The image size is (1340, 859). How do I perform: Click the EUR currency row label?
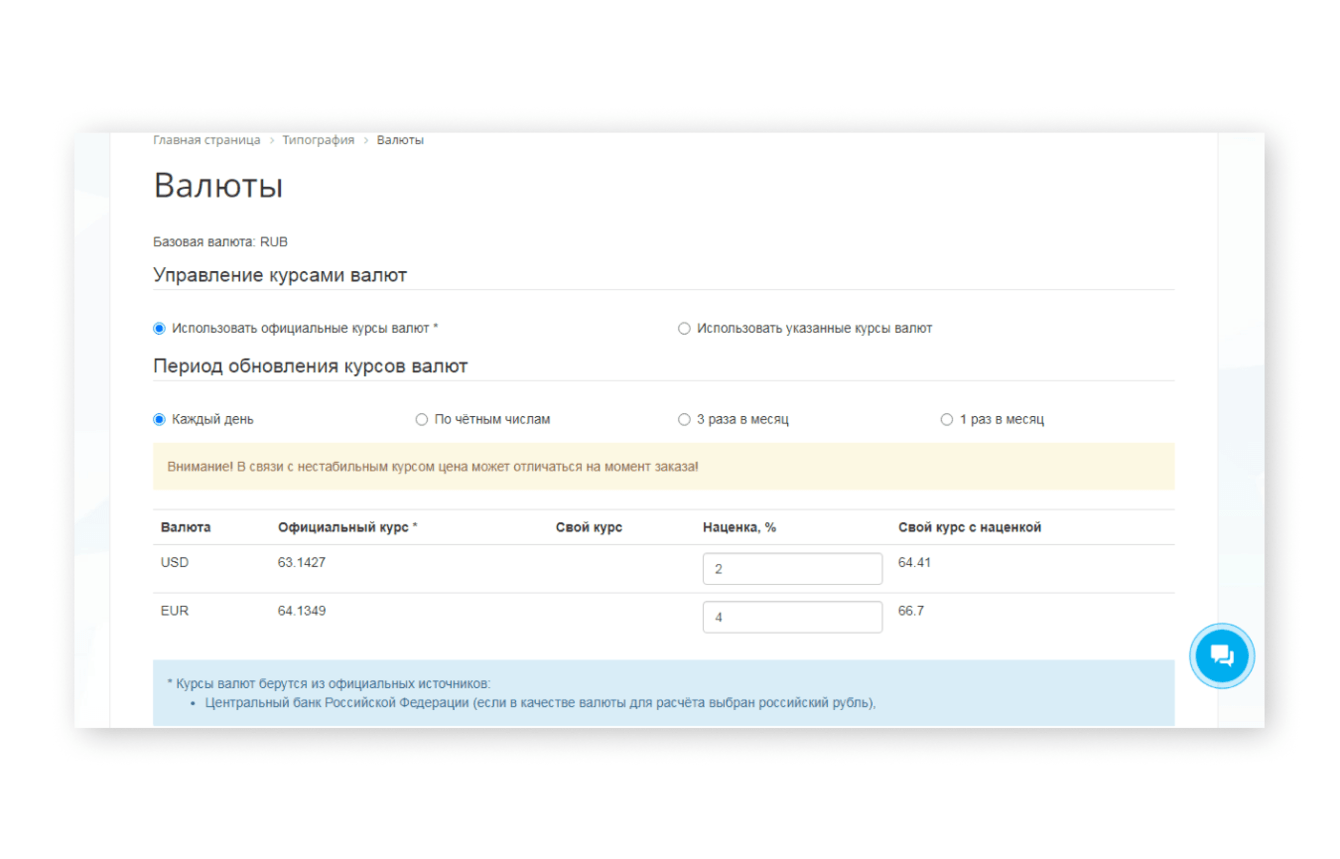[x=175, y=611]
